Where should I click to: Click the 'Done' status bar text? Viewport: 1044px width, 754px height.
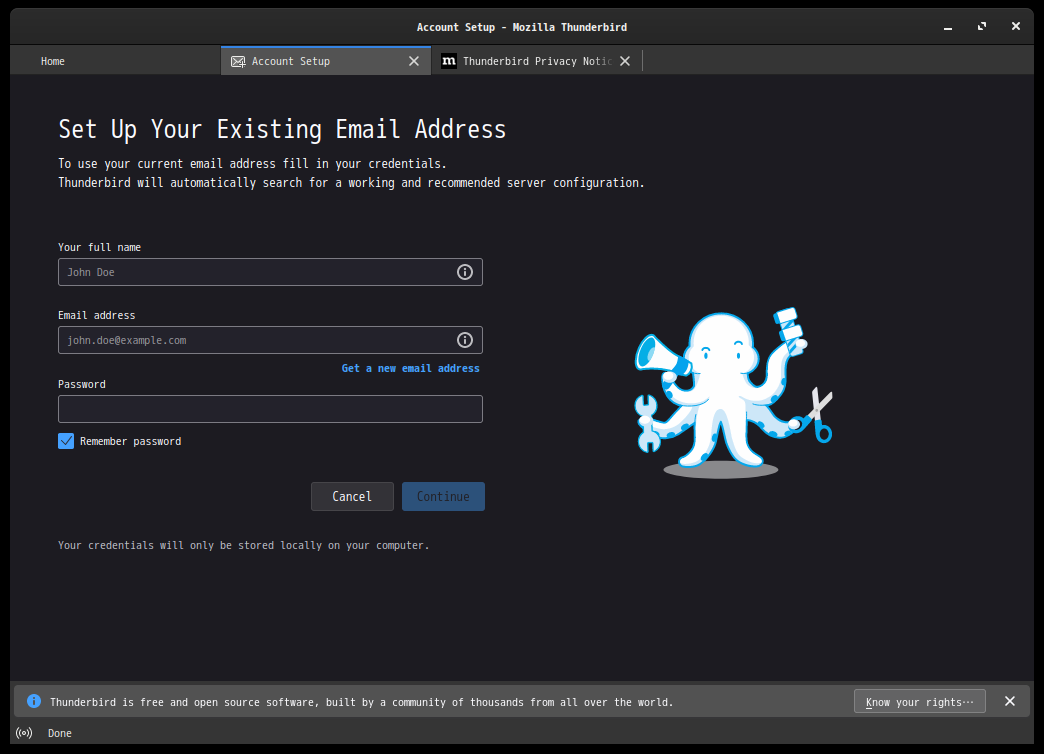59,733
